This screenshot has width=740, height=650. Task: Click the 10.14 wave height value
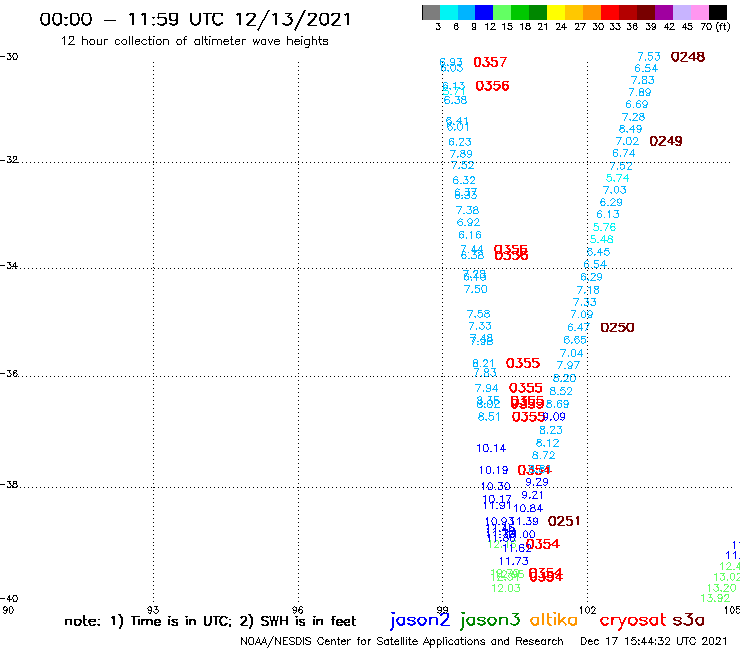pos(491,448)
